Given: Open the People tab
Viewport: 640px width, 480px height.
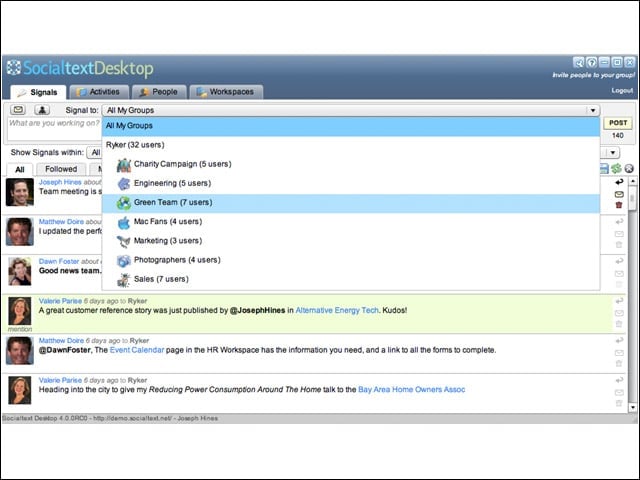Looking at the screenshot, I should 159,92.
